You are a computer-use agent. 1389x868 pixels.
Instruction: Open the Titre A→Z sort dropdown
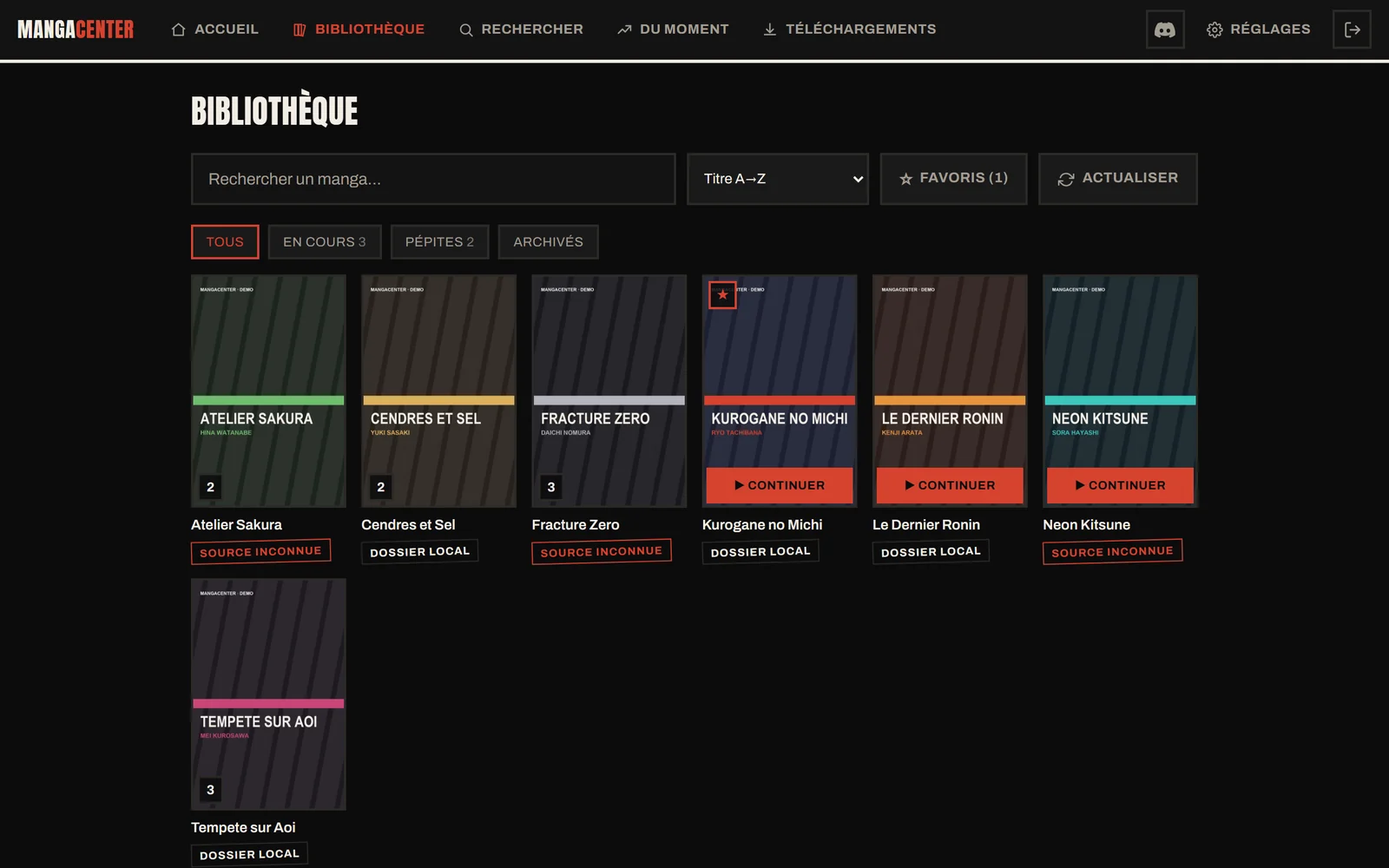pyautogui.click(x=778, y=179)
